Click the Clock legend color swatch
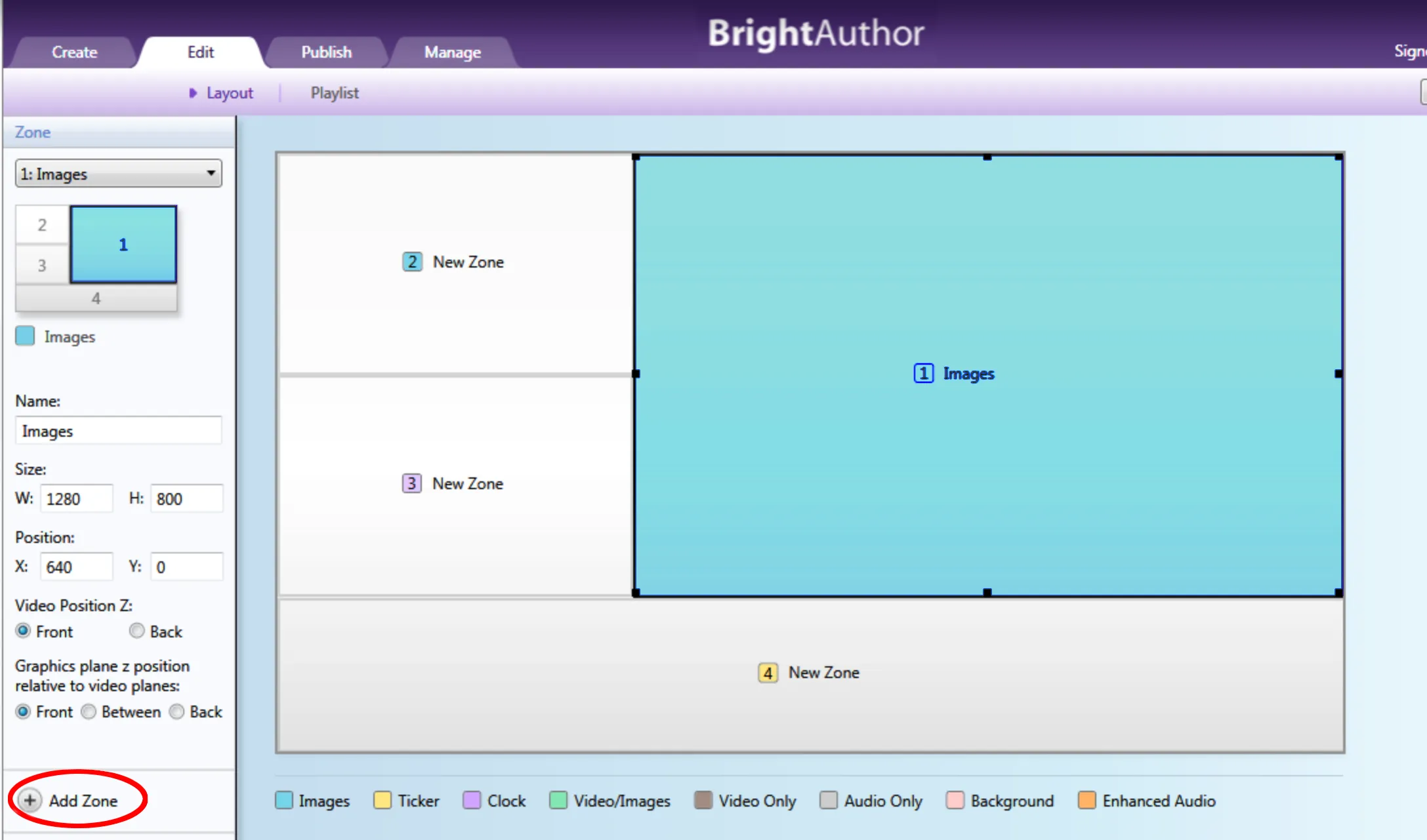This screenshot has height=840, width=1427. click(472, 801)
